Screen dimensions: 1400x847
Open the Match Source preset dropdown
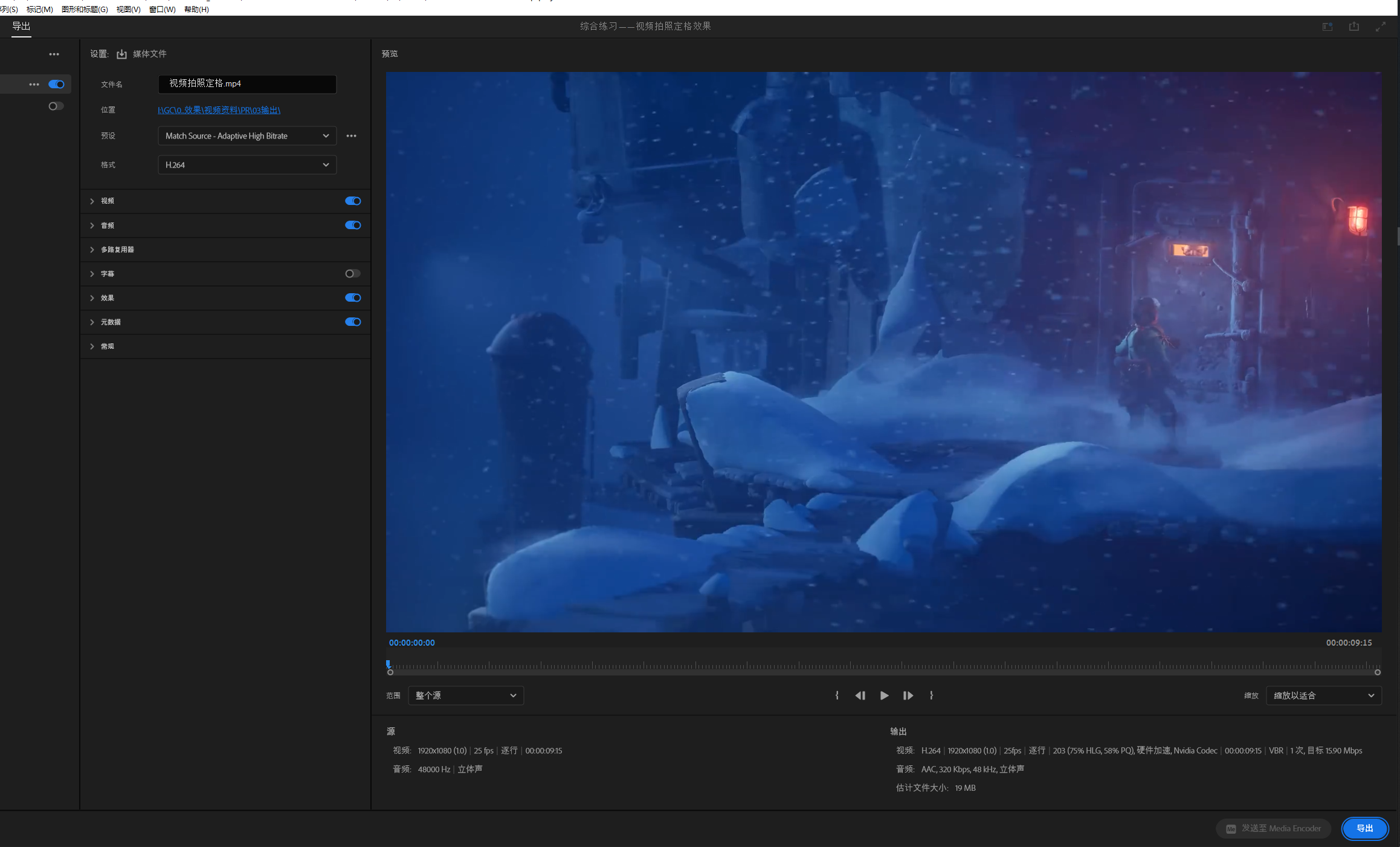click(247, 136)
